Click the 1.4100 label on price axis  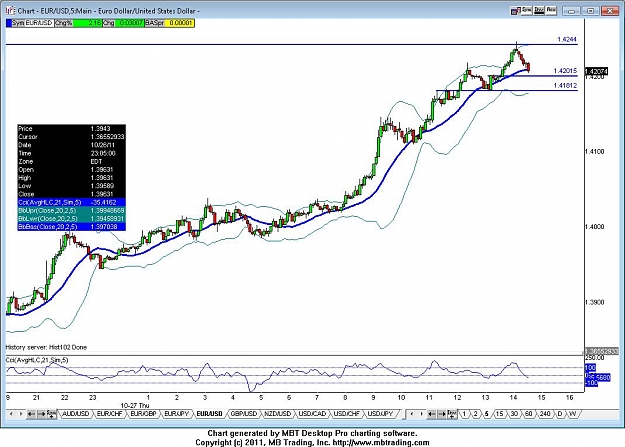(x=594, y=152)
